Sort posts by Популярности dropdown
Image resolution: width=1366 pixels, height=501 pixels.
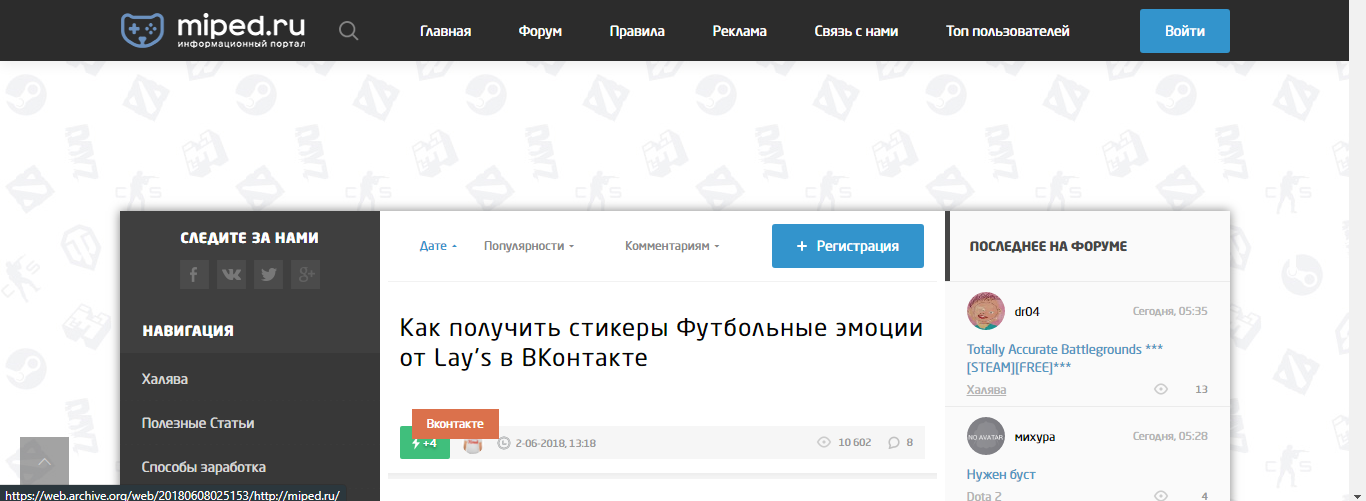pos(529,246)
